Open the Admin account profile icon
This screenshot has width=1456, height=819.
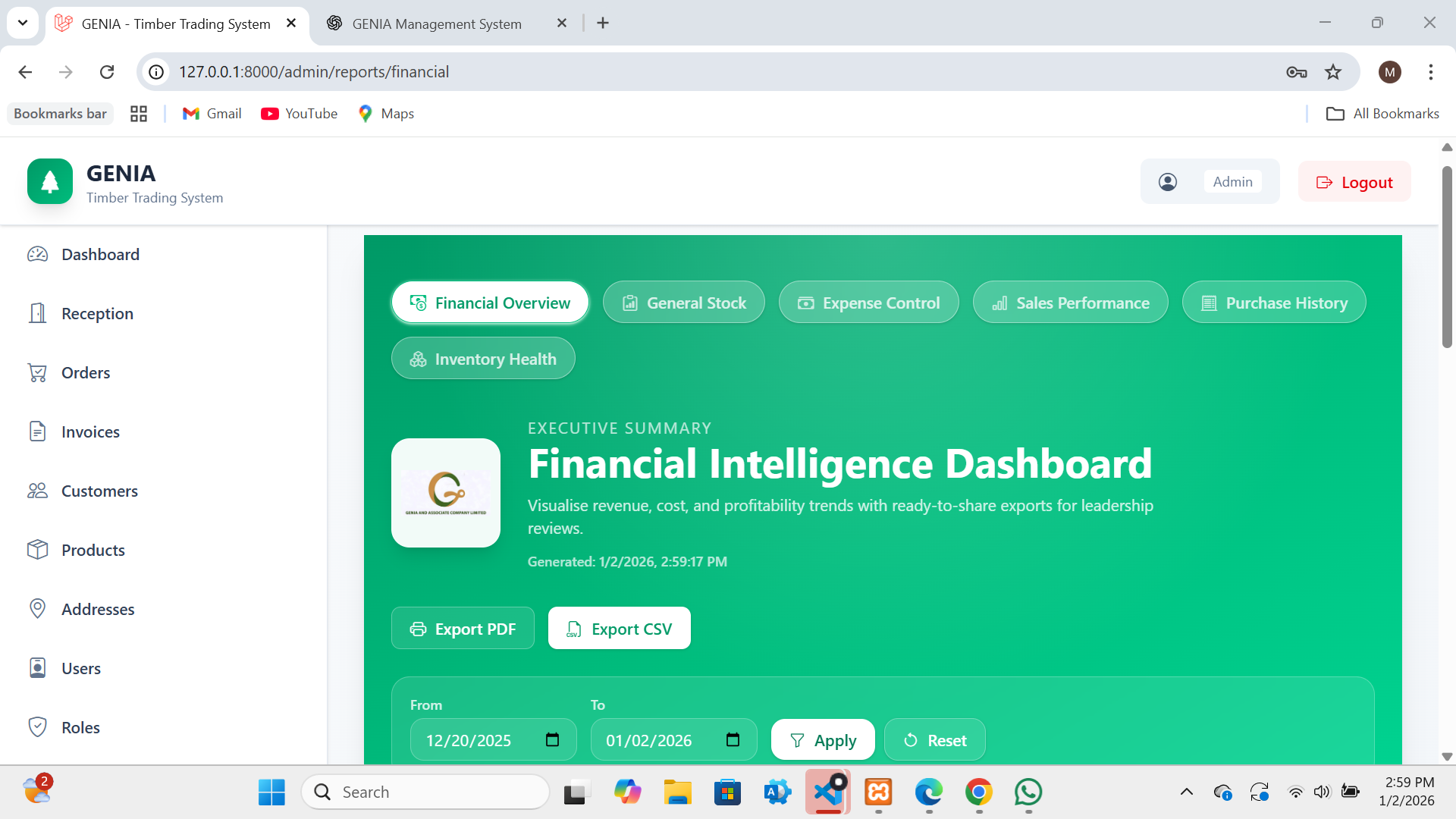point(1168,181)
